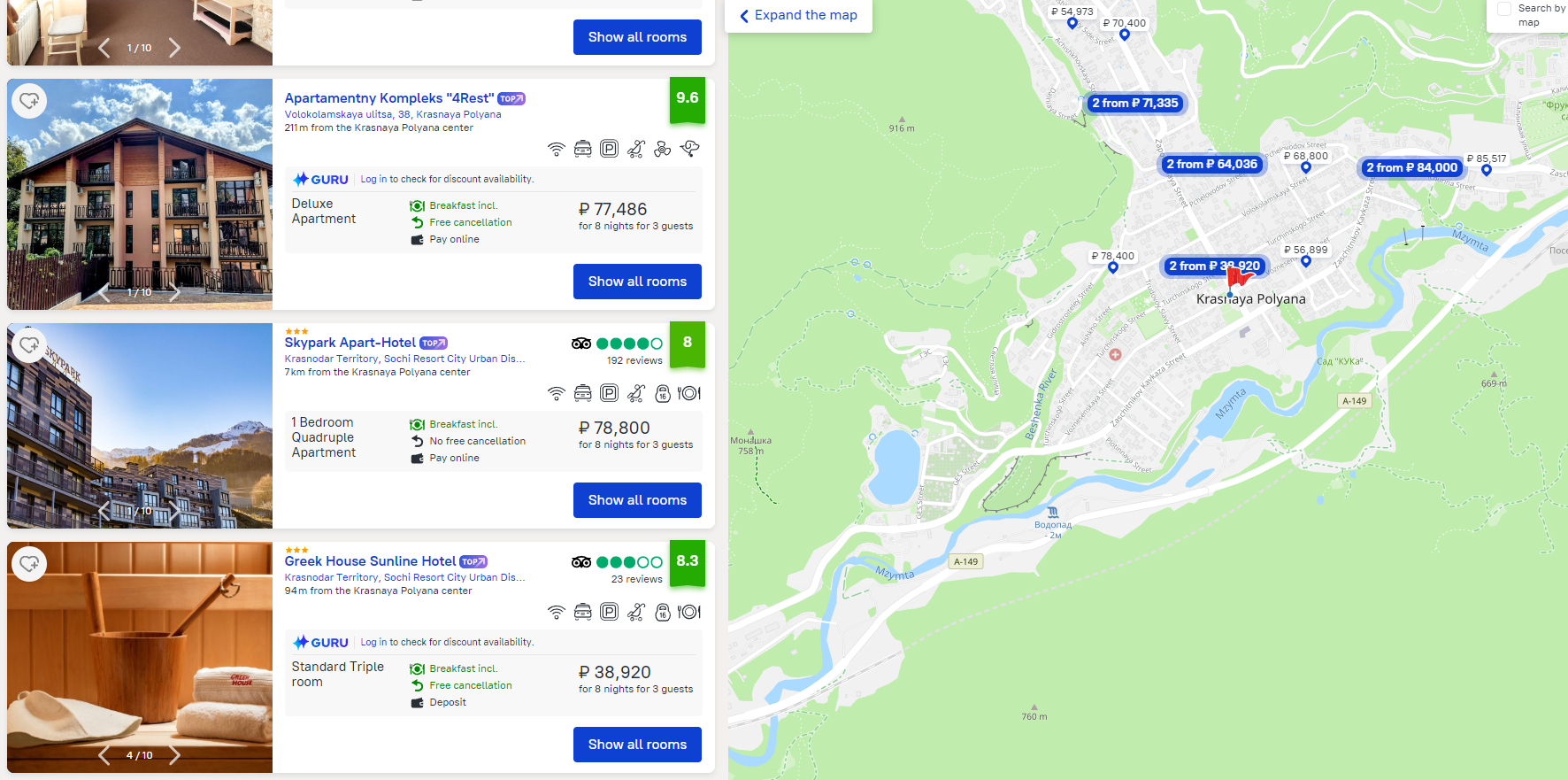1568x780 pixels.
Task: Click the taxi transfer icon for Greek House
Action: point(582,612)
